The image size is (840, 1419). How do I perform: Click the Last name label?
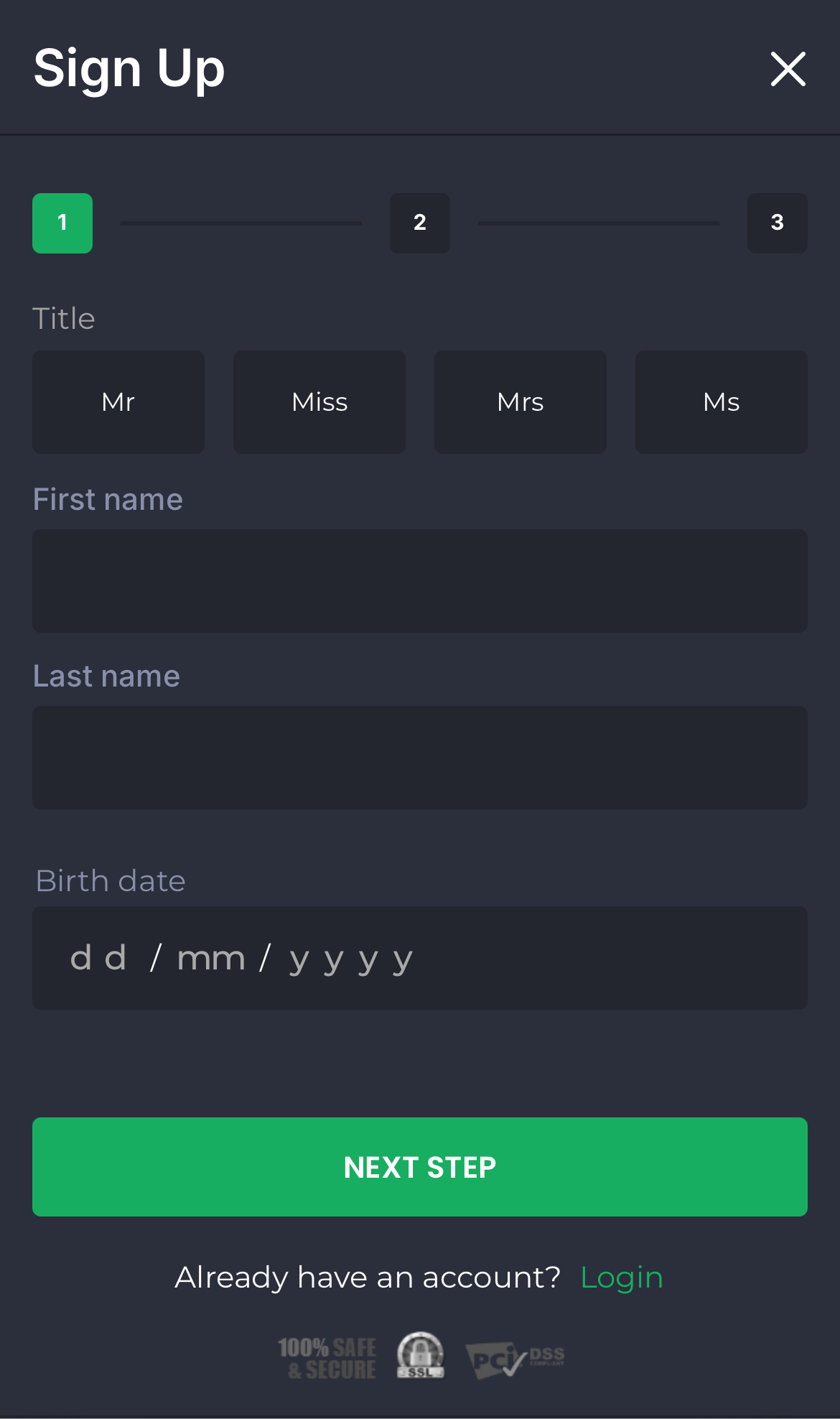pyautogui.click(x=106, y=676)
